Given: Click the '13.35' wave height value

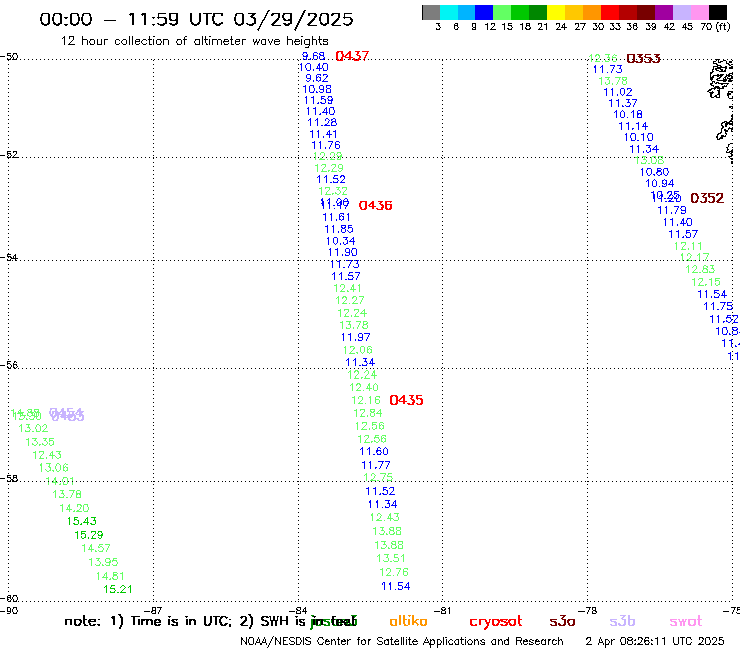Looking at the screenshot, I should (40, 442).
